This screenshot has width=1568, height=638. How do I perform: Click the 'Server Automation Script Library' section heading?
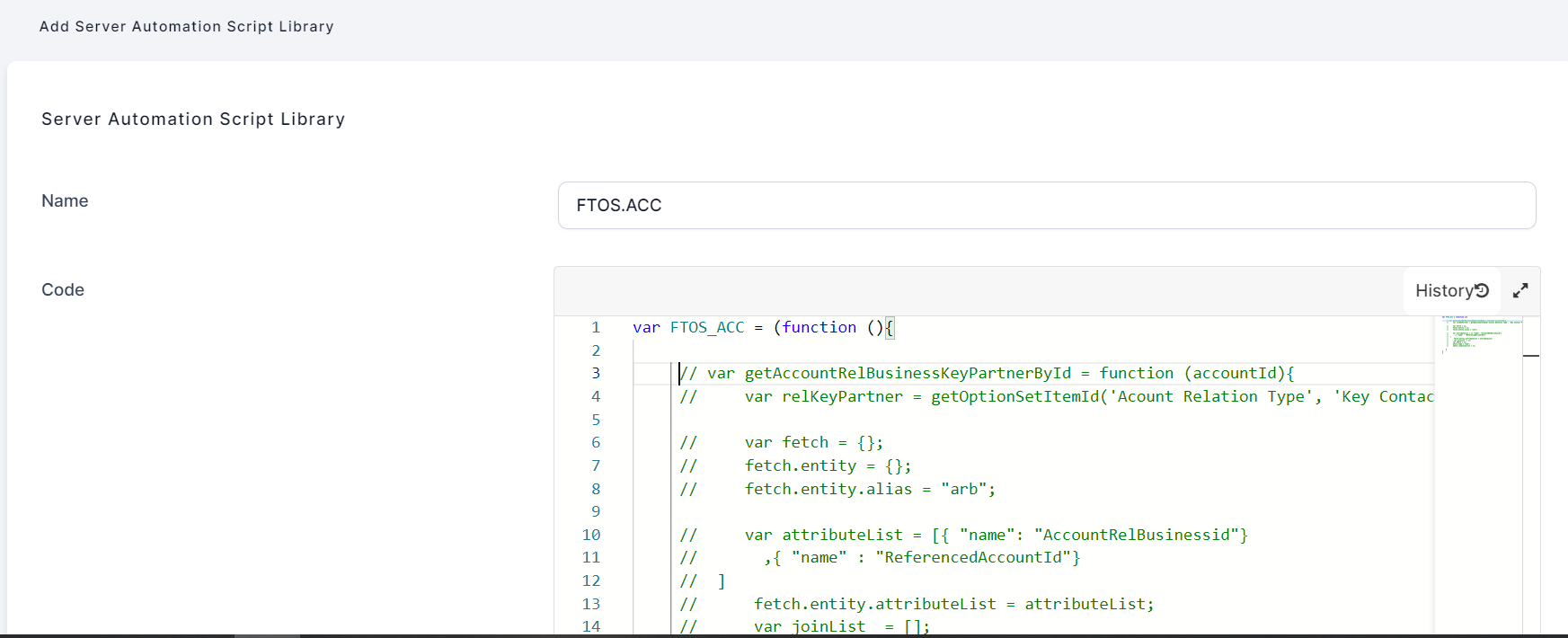click(193, 120)
